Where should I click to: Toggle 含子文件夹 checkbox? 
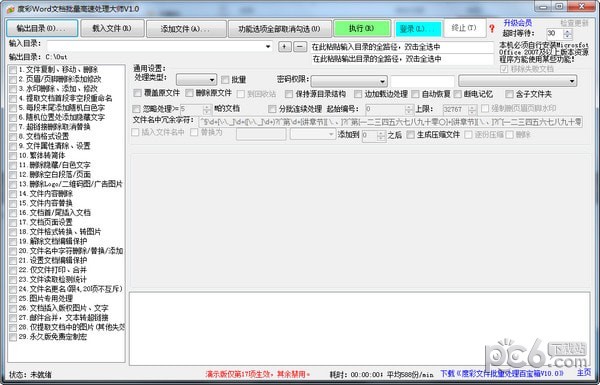coord(509,94)
